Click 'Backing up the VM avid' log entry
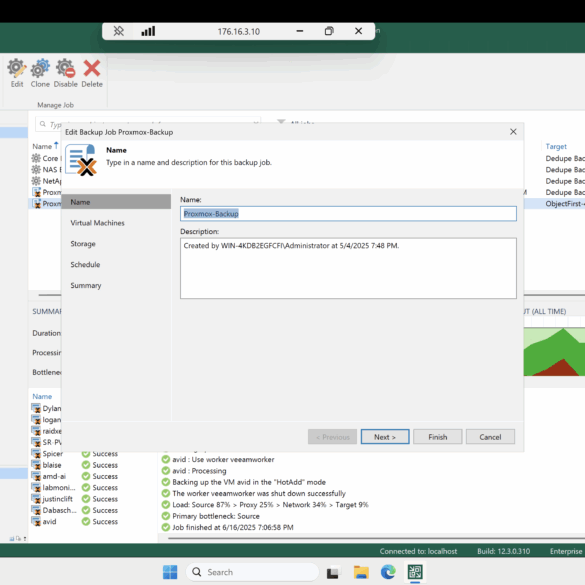This screenshot has width=585, height=585. [249, 482]
